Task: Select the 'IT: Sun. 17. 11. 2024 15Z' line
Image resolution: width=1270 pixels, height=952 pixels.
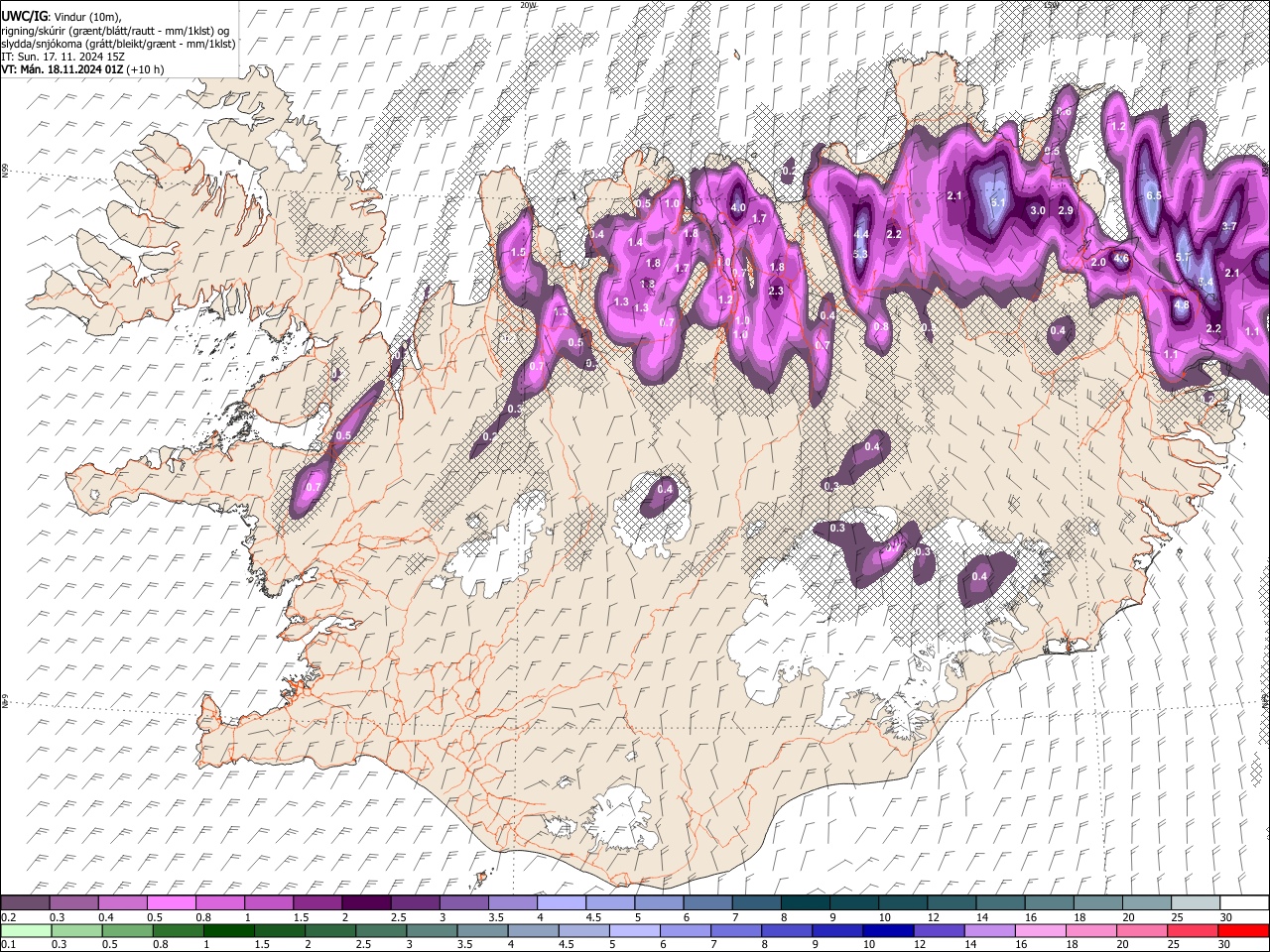Action: [63, 57]
